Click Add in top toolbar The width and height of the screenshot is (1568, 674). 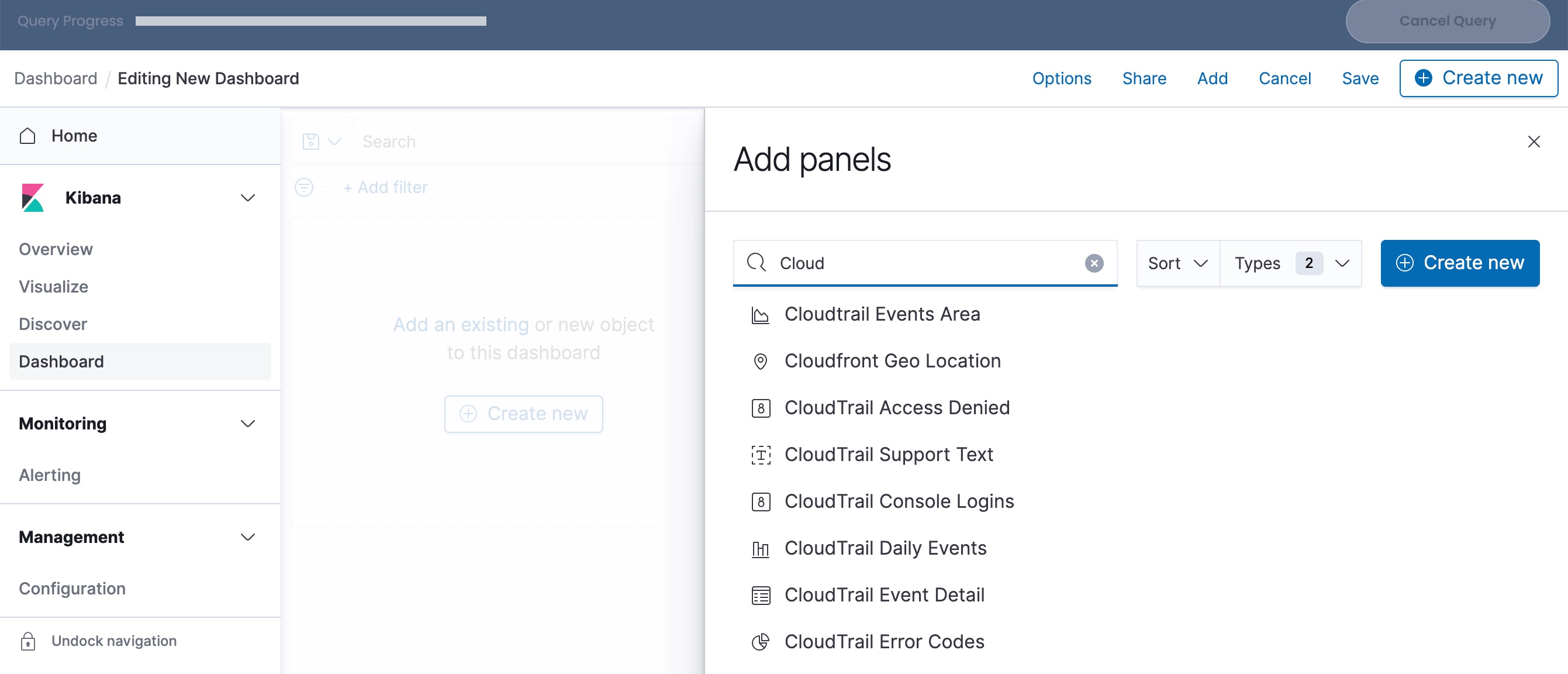1212,78
